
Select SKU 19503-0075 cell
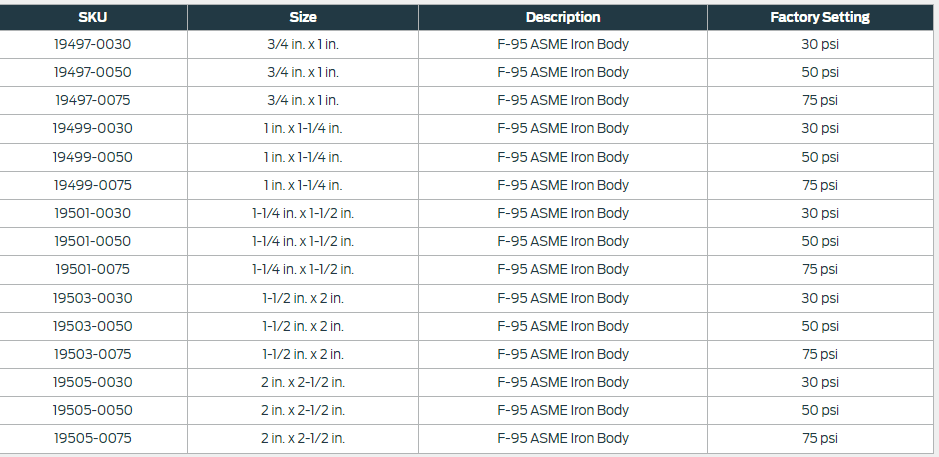(x=93, y=355)
